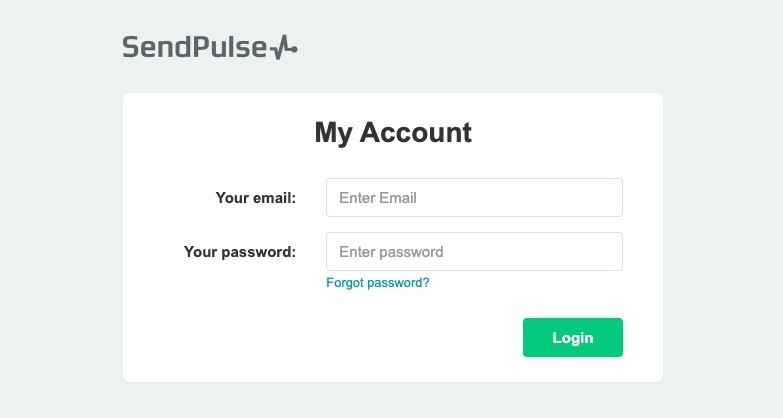Viewport: 783px width, 418px height.
Task: Focus the Enter password input field
Action: coord(474,251)
